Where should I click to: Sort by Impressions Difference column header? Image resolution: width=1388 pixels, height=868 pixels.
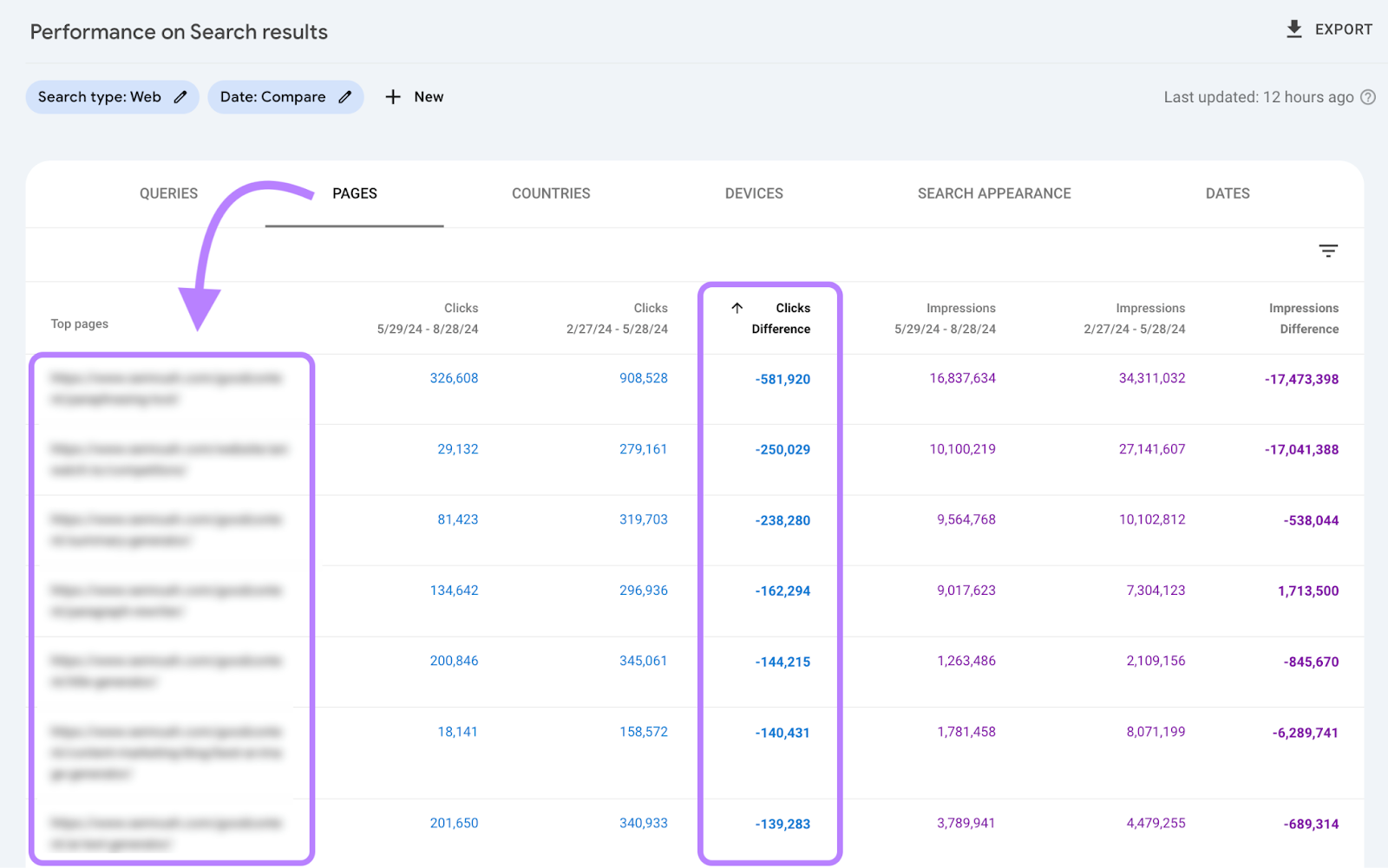[1304, 318]
